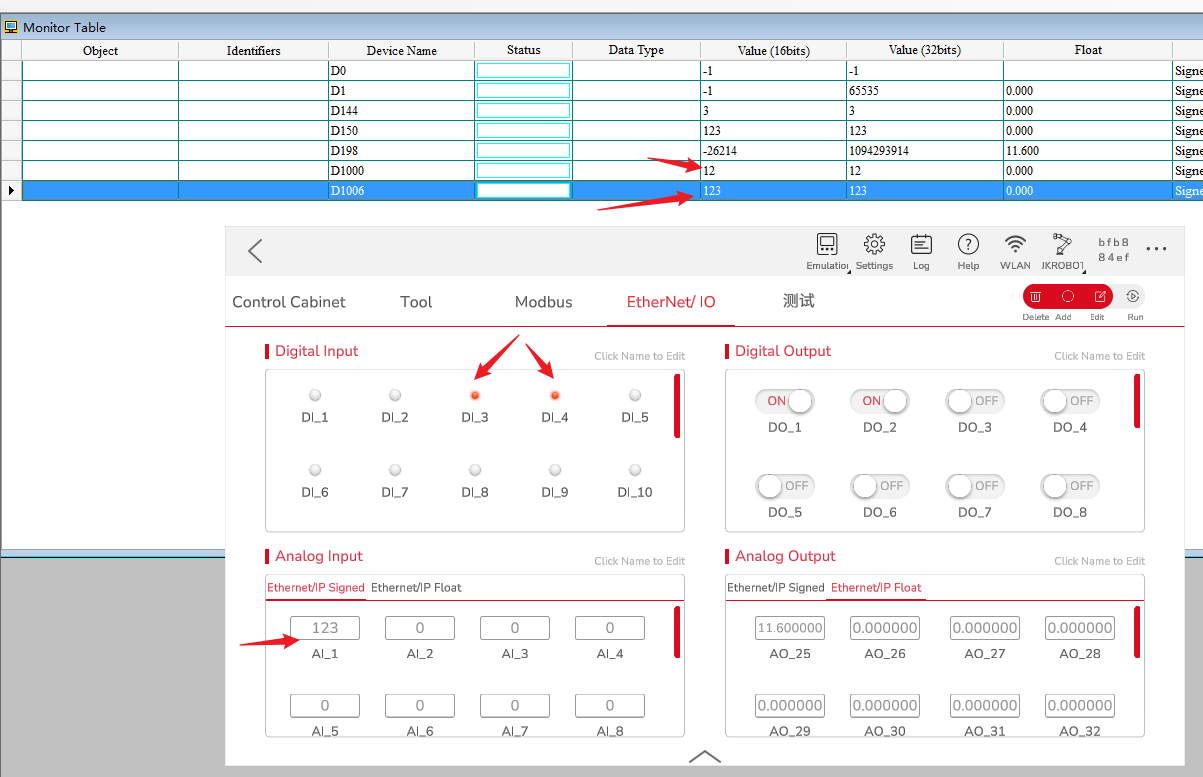Open the three-dot more options menu
The width and height of the screenshot is (1203, 777).
point(1156,249)
